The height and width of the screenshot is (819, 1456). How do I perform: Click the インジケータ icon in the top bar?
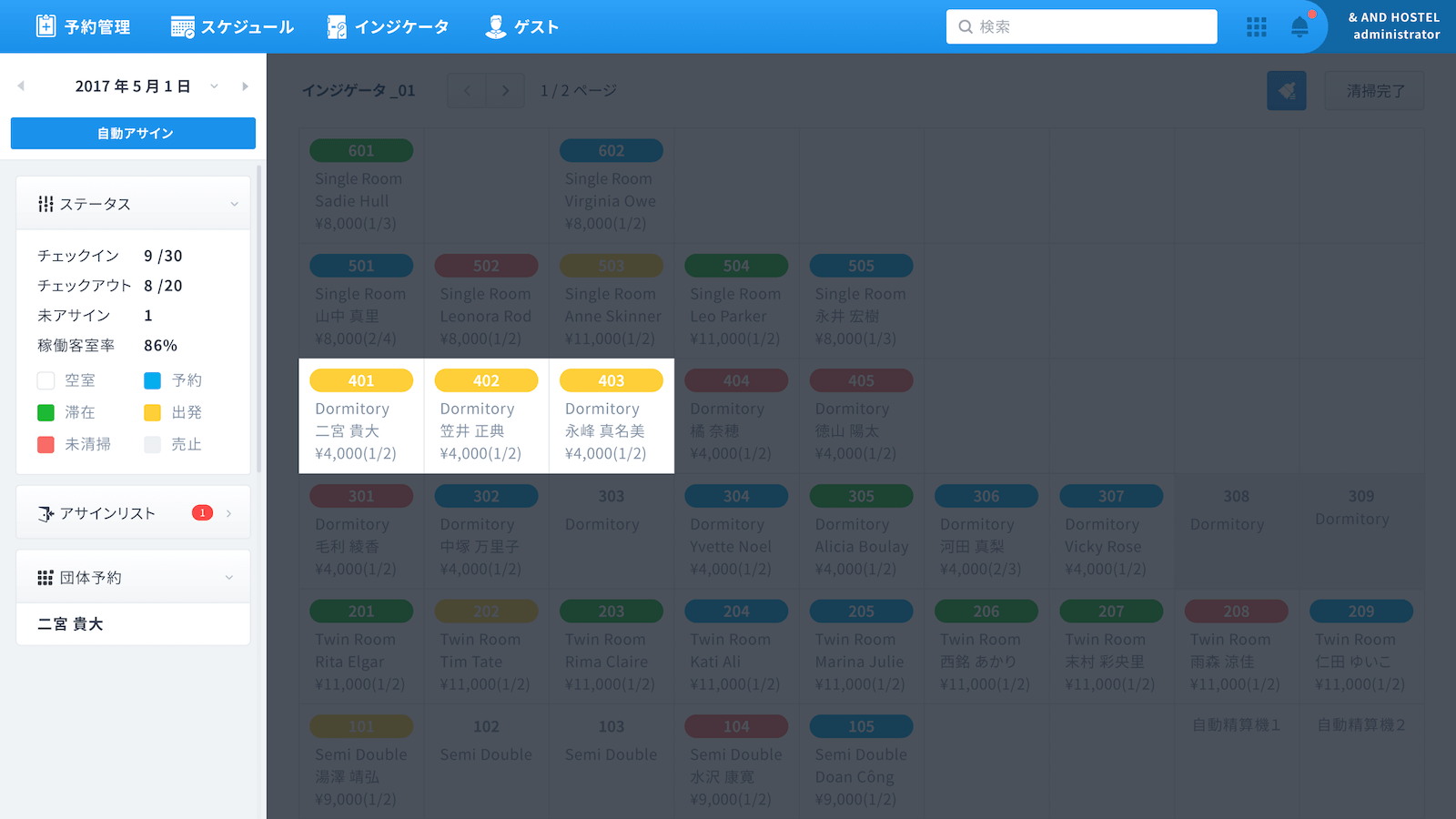pos(337,27)
